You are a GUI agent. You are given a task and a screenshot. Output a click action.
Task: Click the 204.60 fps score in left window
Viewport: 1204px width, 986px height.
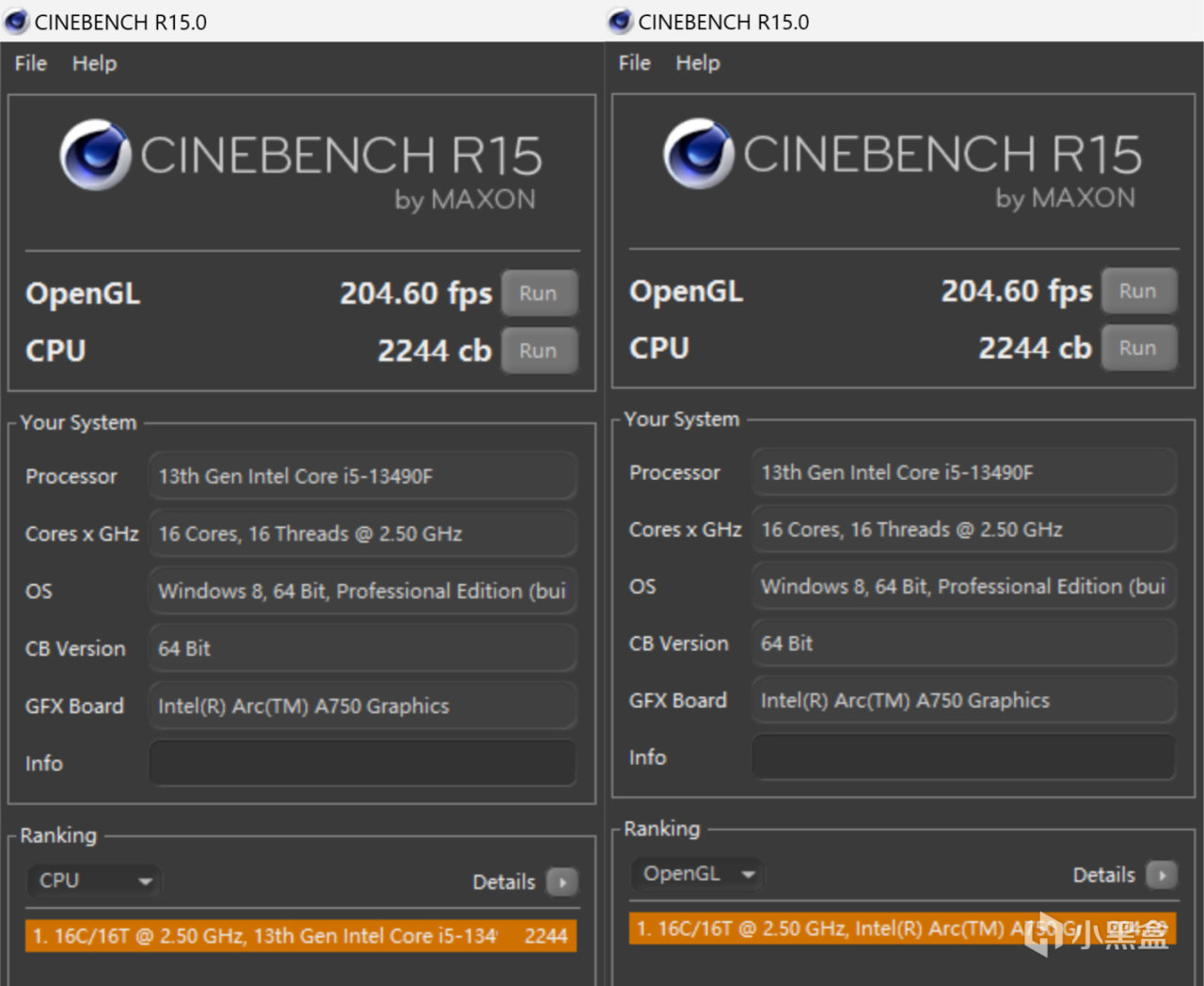coord(416,294)
